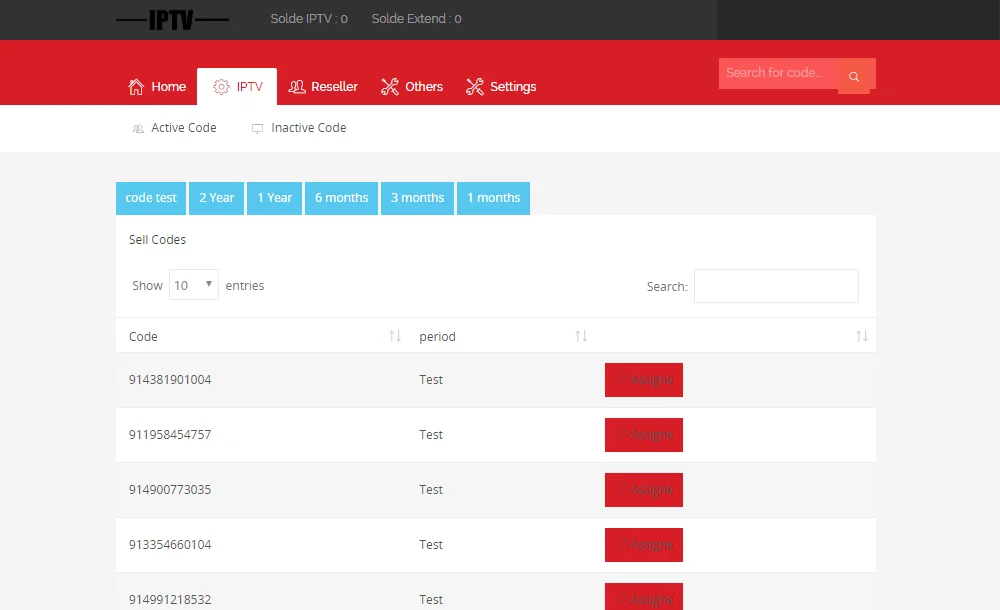
Task: Sort table by Code column
Action: click(x=395, y=336)
